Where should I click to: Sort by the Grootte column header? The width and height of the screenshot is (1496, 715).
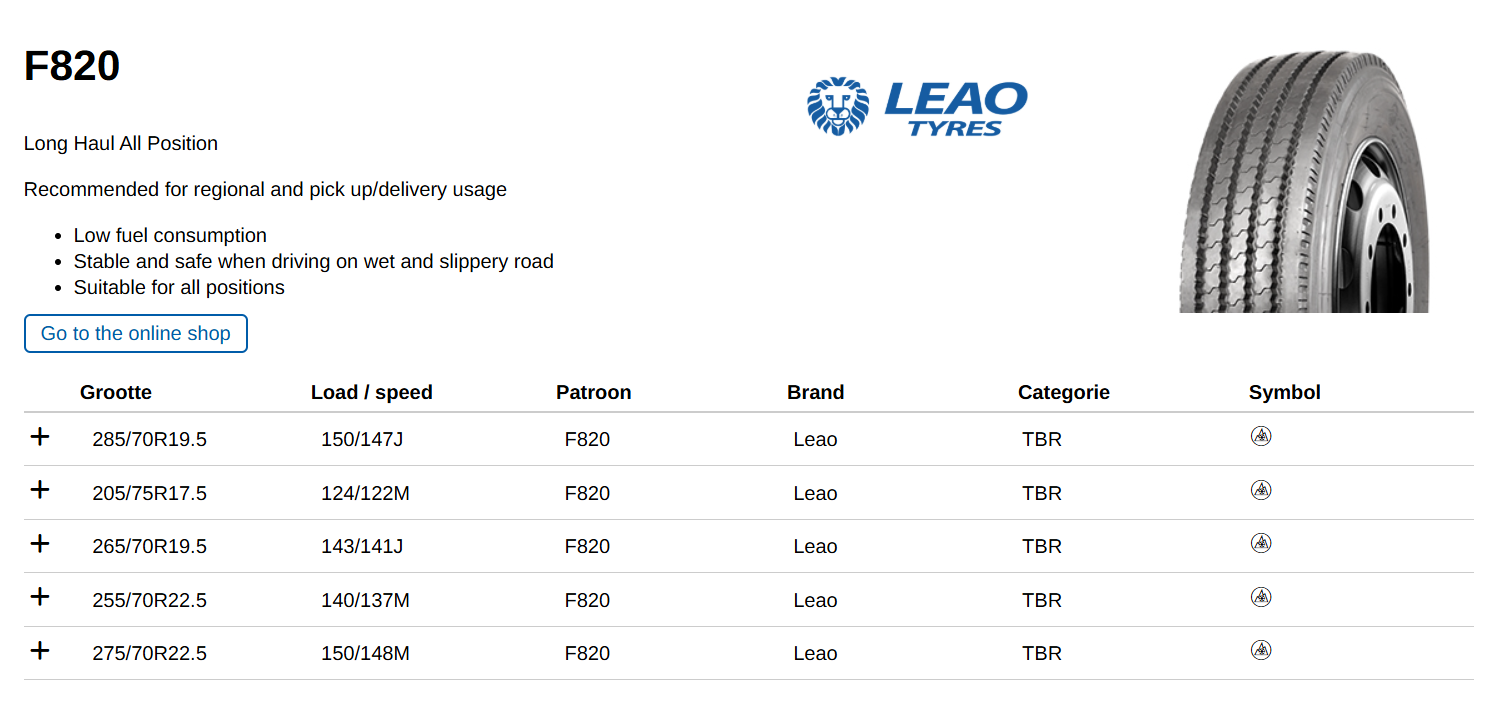point(116,393)
